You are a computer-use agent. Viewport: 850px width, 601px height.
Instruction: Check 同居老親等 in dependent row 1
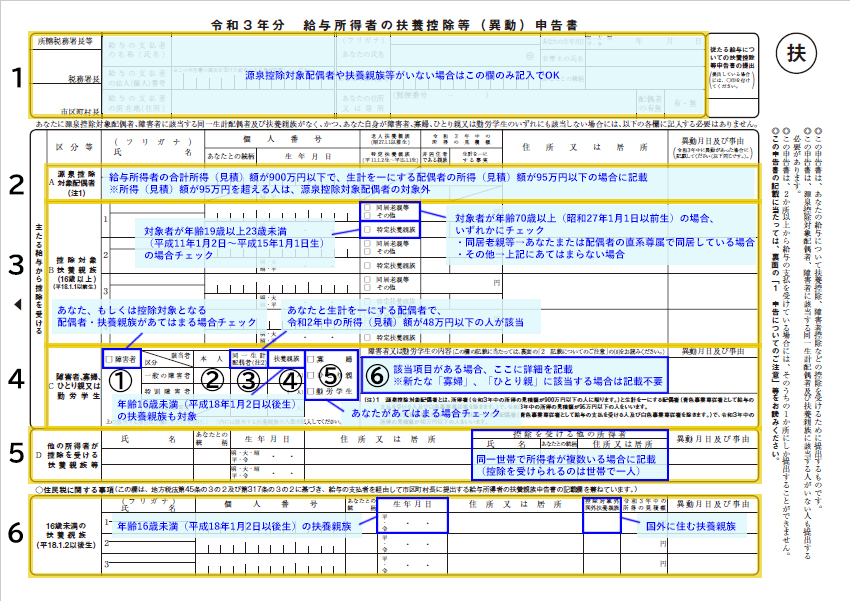pos(367,208)
